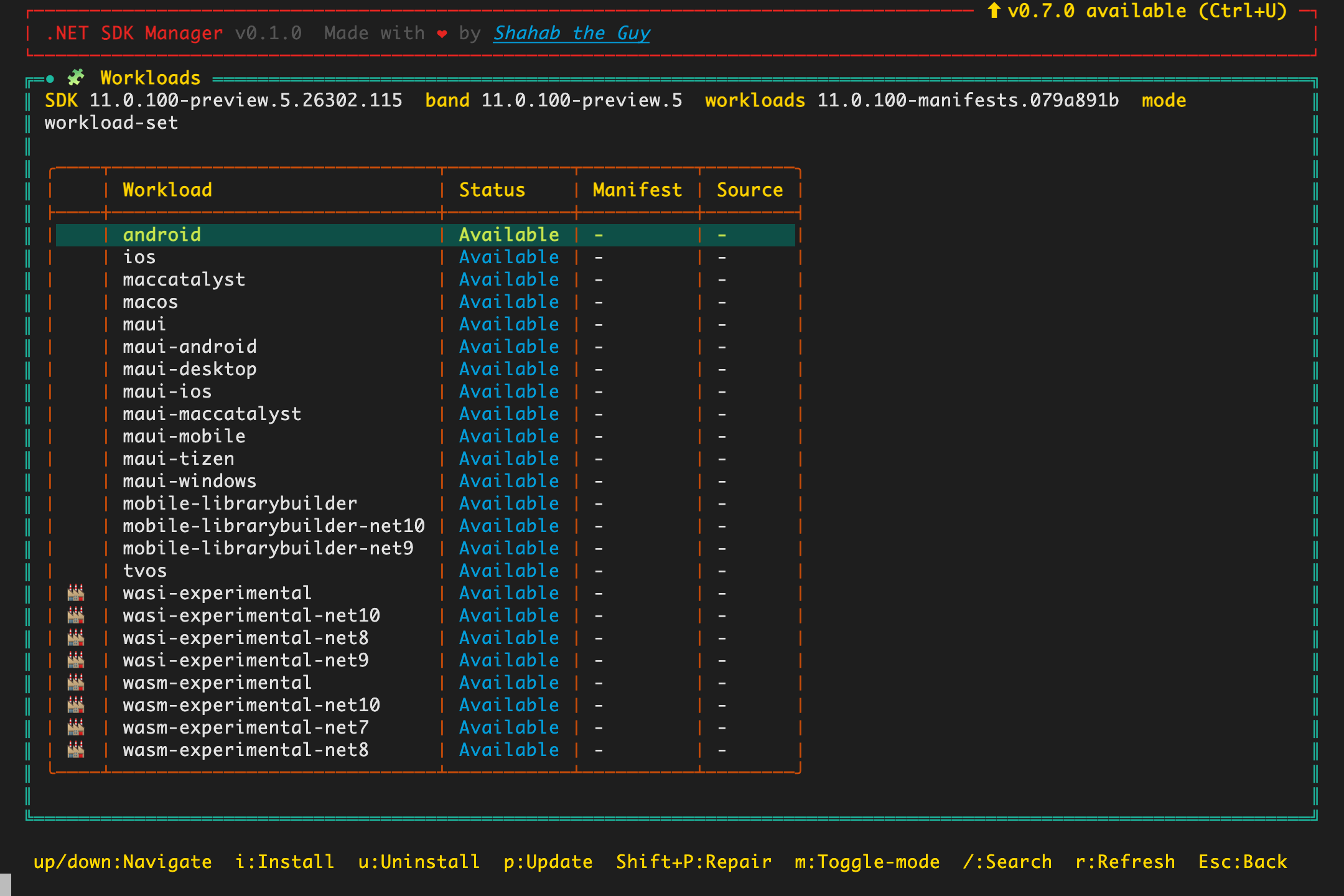1344x896 pixels.
Task: Select the maui-ios workload row
Action: (x=426, y=391)
